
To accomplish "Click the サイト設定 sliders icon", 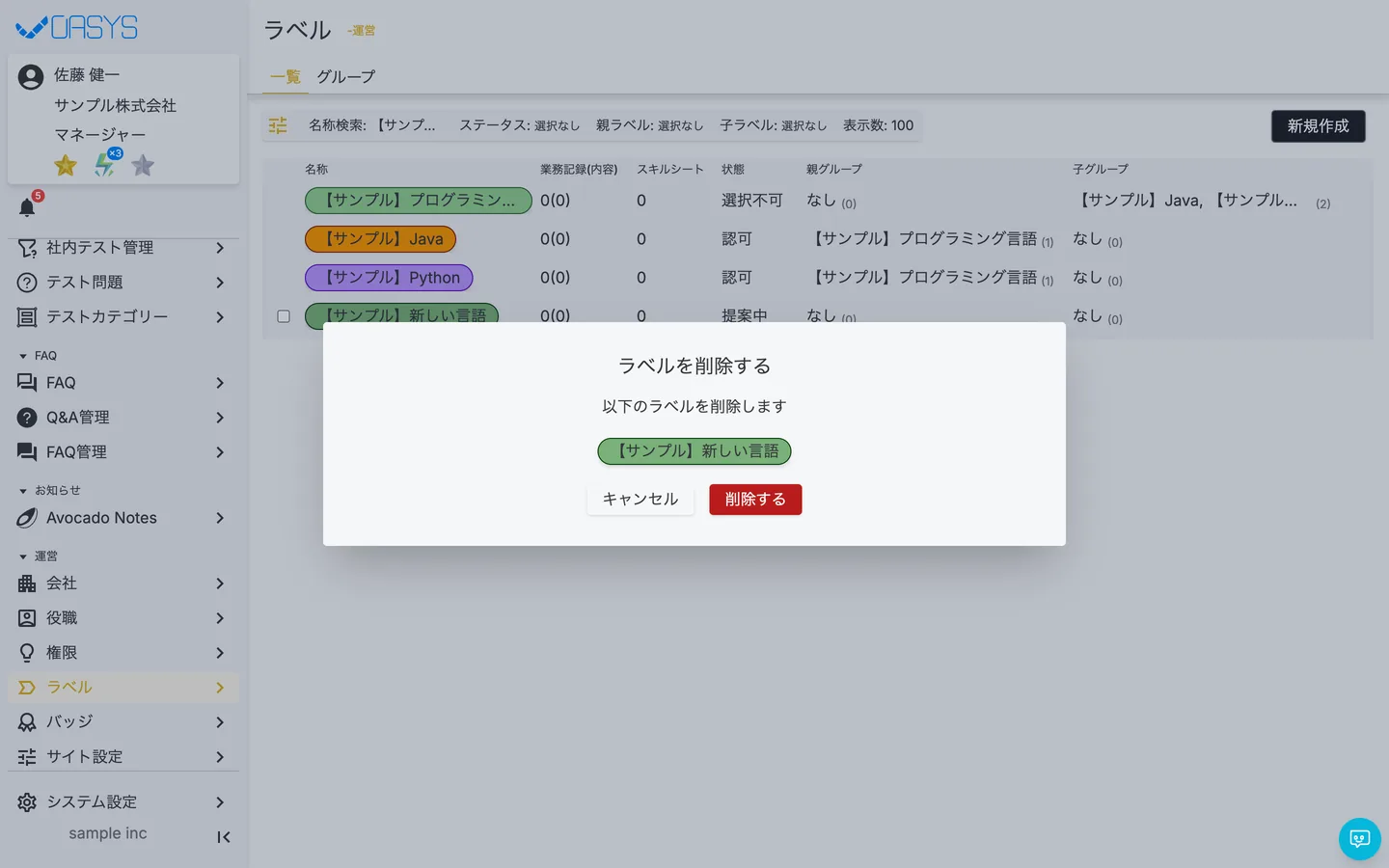I will pyautogui.click(x=27, y=757).
